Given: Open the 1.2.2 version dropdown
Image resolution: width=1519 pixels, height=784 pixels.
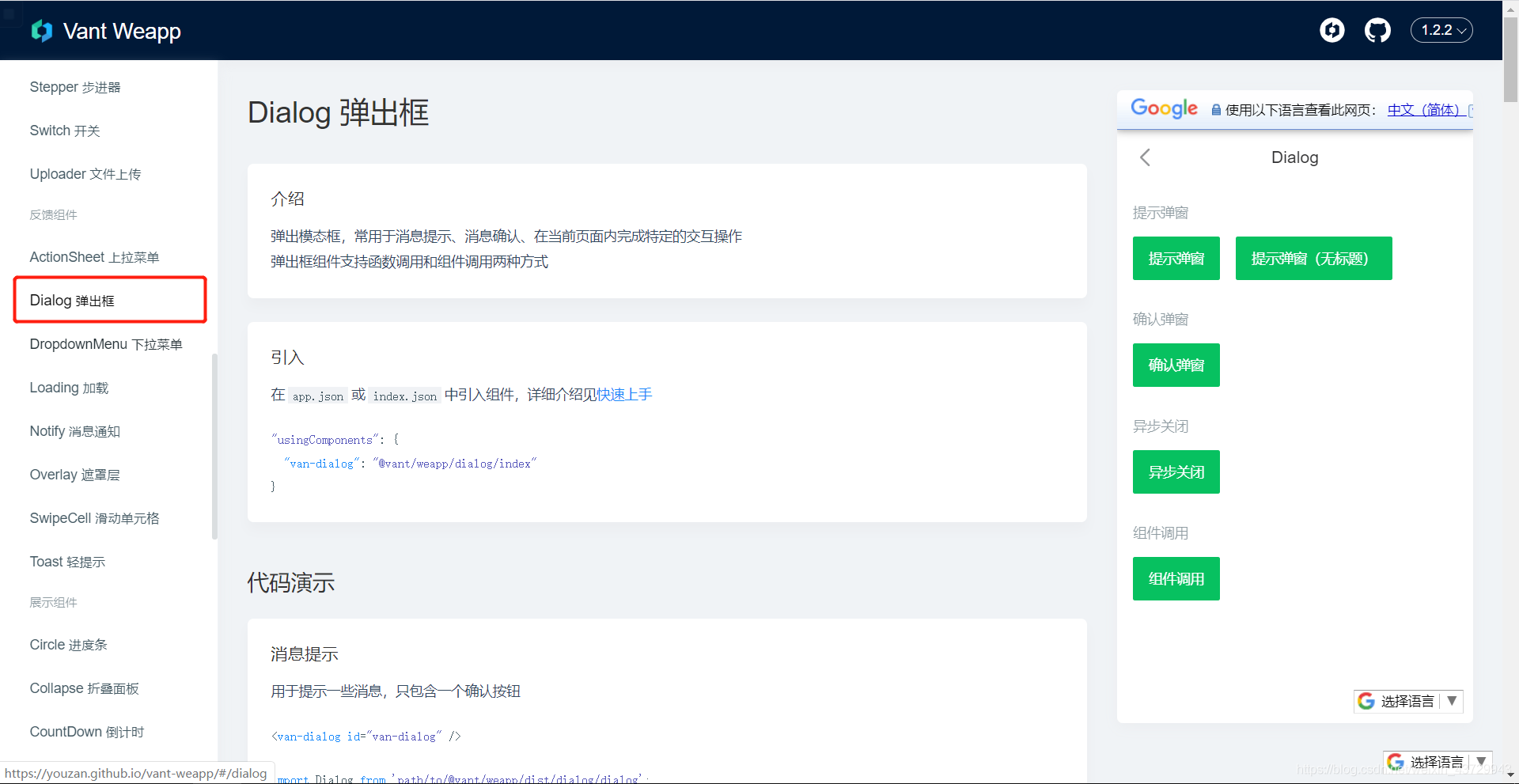Looking at the screenshot, I should pos(1441,30).
